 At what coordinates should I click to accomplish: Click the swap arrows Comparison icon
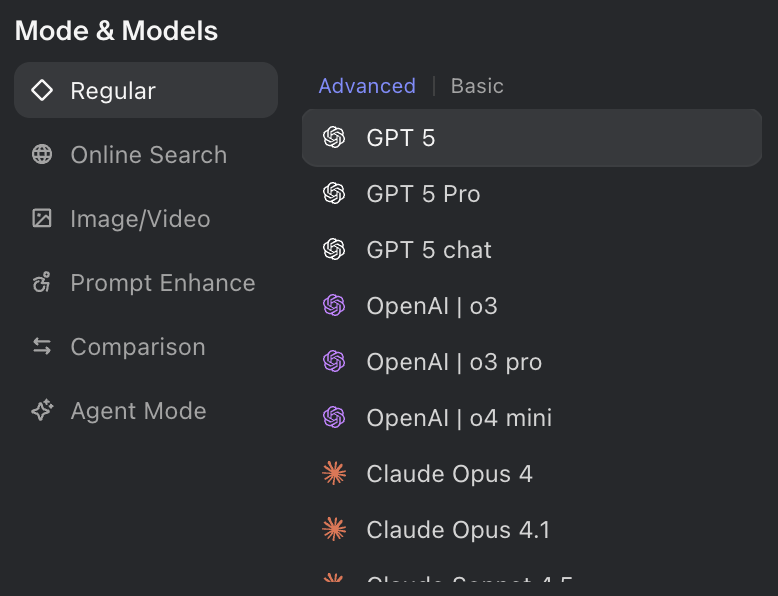pos(42,347)
